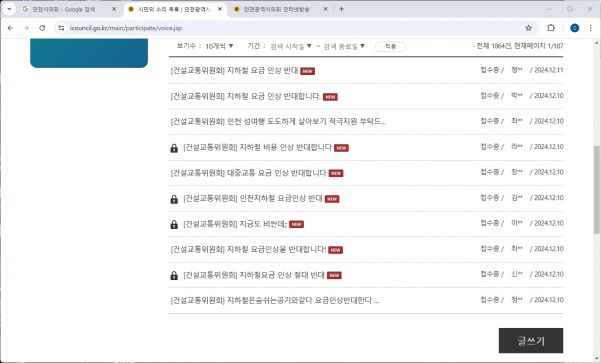Click the browser forward arrow
Viewport: 601px width, 363px height.
pyautogui.click(x=26, y=28)
